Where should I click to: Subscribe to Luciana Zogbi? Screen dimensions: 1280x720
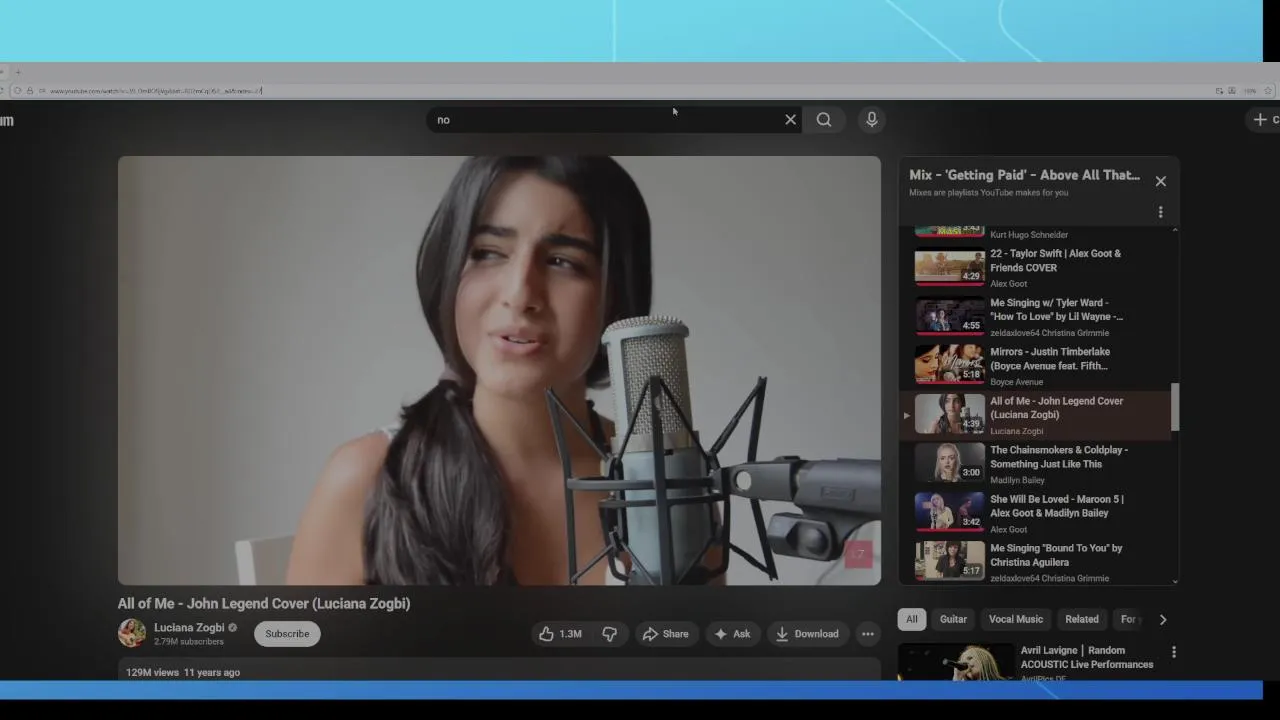[x=287, y=634]
